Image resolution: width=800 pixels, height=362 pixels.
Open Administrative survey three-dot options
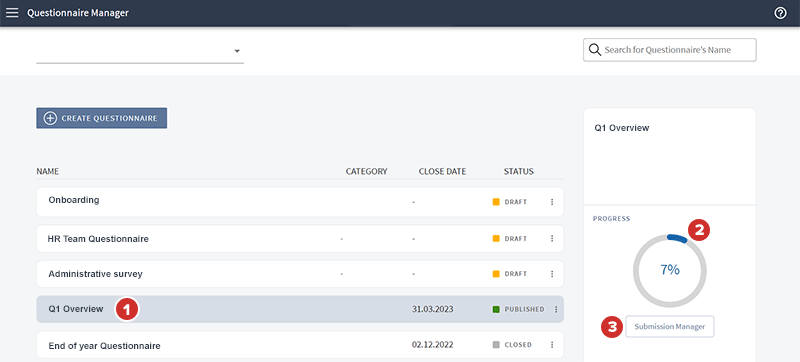(552, 274)
